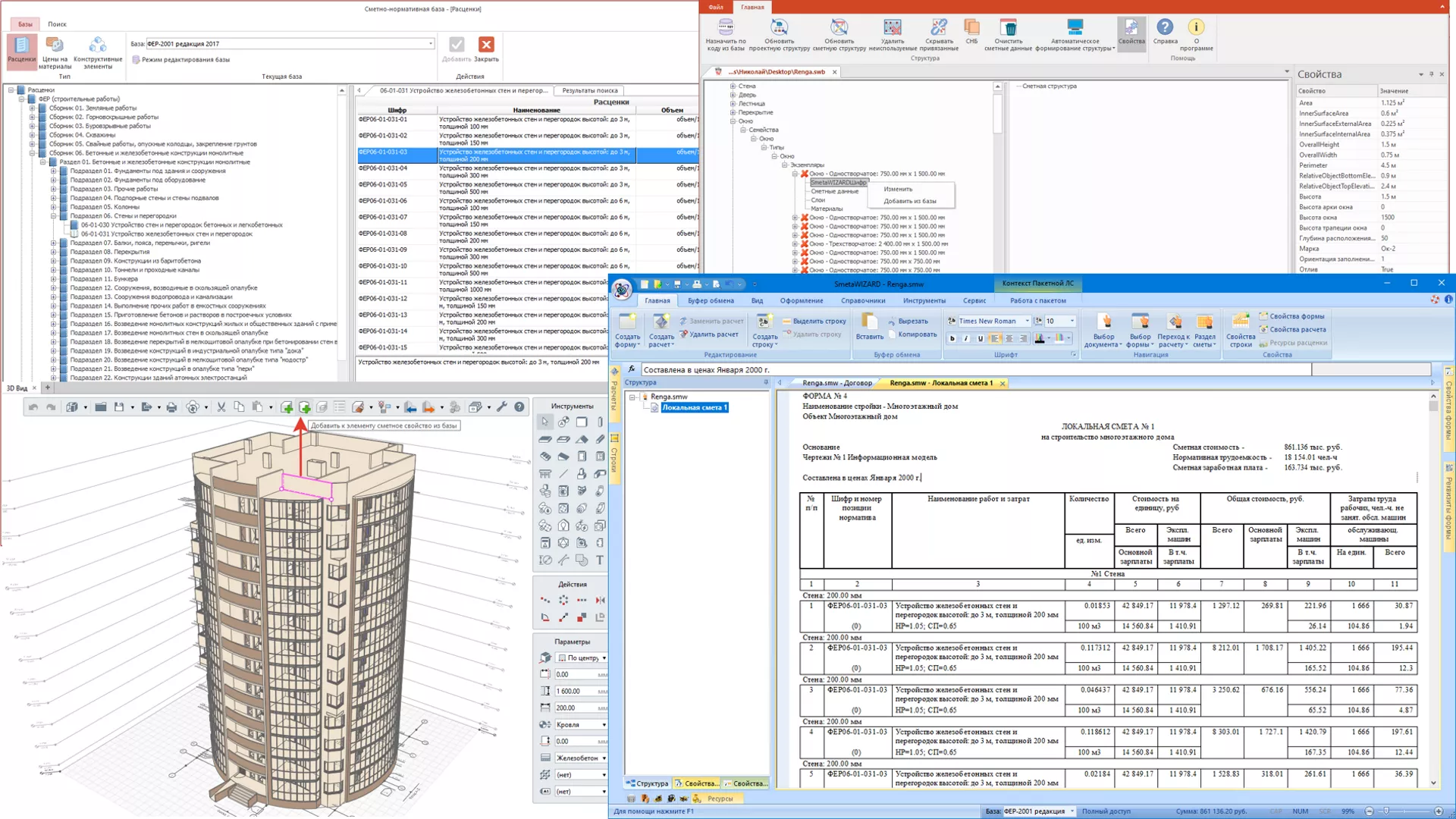The height and width of the screenshot is (819, 1456).
Task: Click Удалить неиспользуемые icon in the ribbon
Action: click(x=893, y=36)
